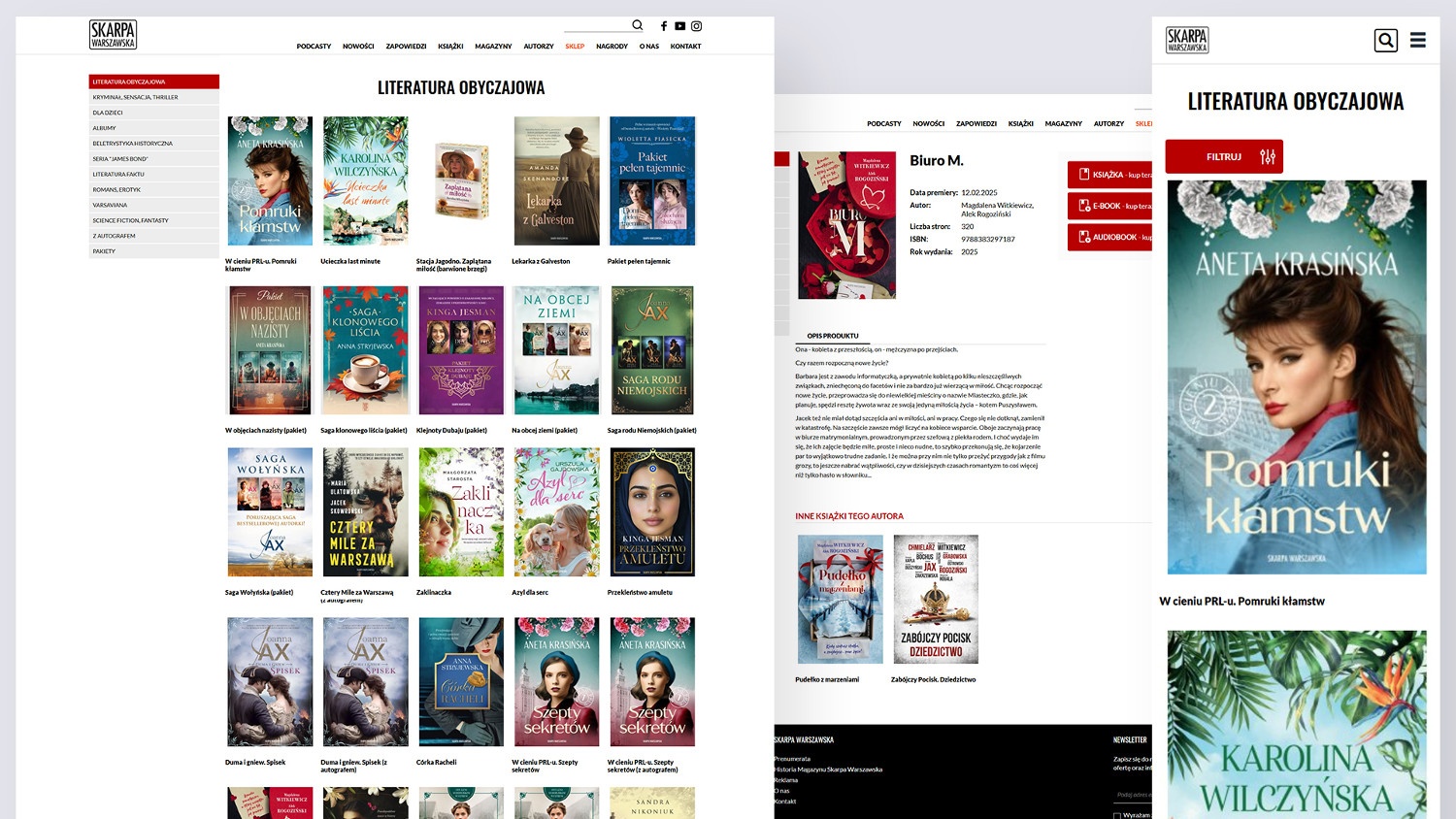The image size is (1456, 819).
Task: Open the Prenumerata footer link
Action: tap(792, 759)
